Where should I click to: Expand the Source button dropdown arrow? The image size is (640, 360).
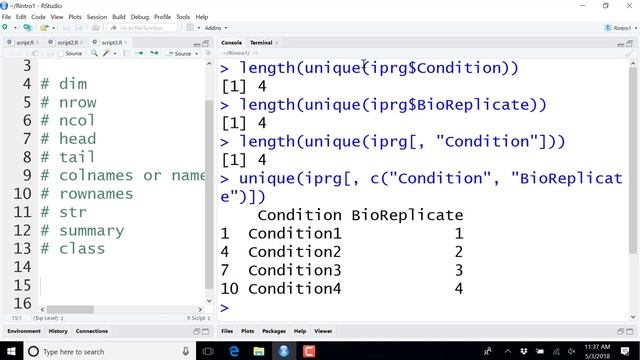[x=196, y=53]
